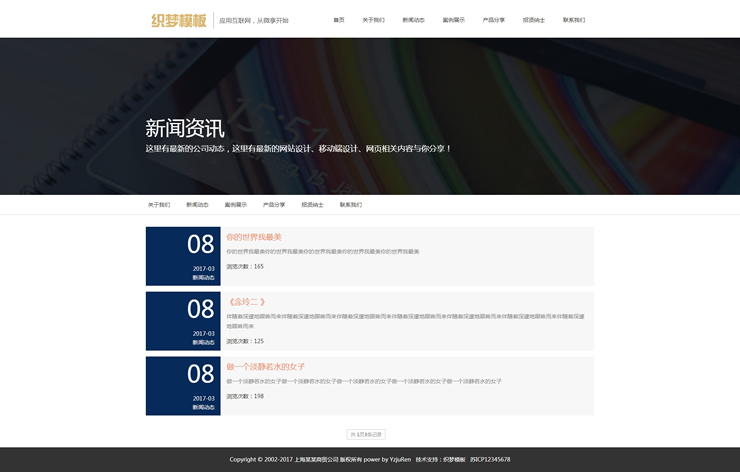740x472 pixels.
Task: Click the 织梦模板 site logo
Action: [x=178, y=20]
